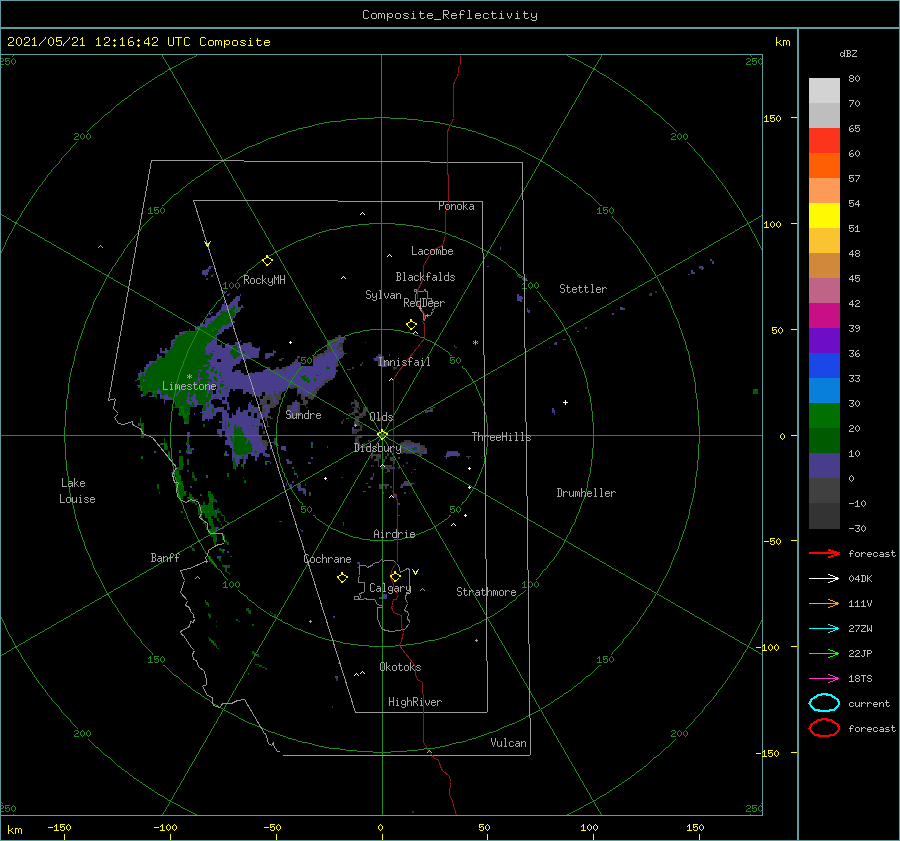Click the dBZ legend heading
The height and width of the screenshot is (841, 900).
coord(848,53)
